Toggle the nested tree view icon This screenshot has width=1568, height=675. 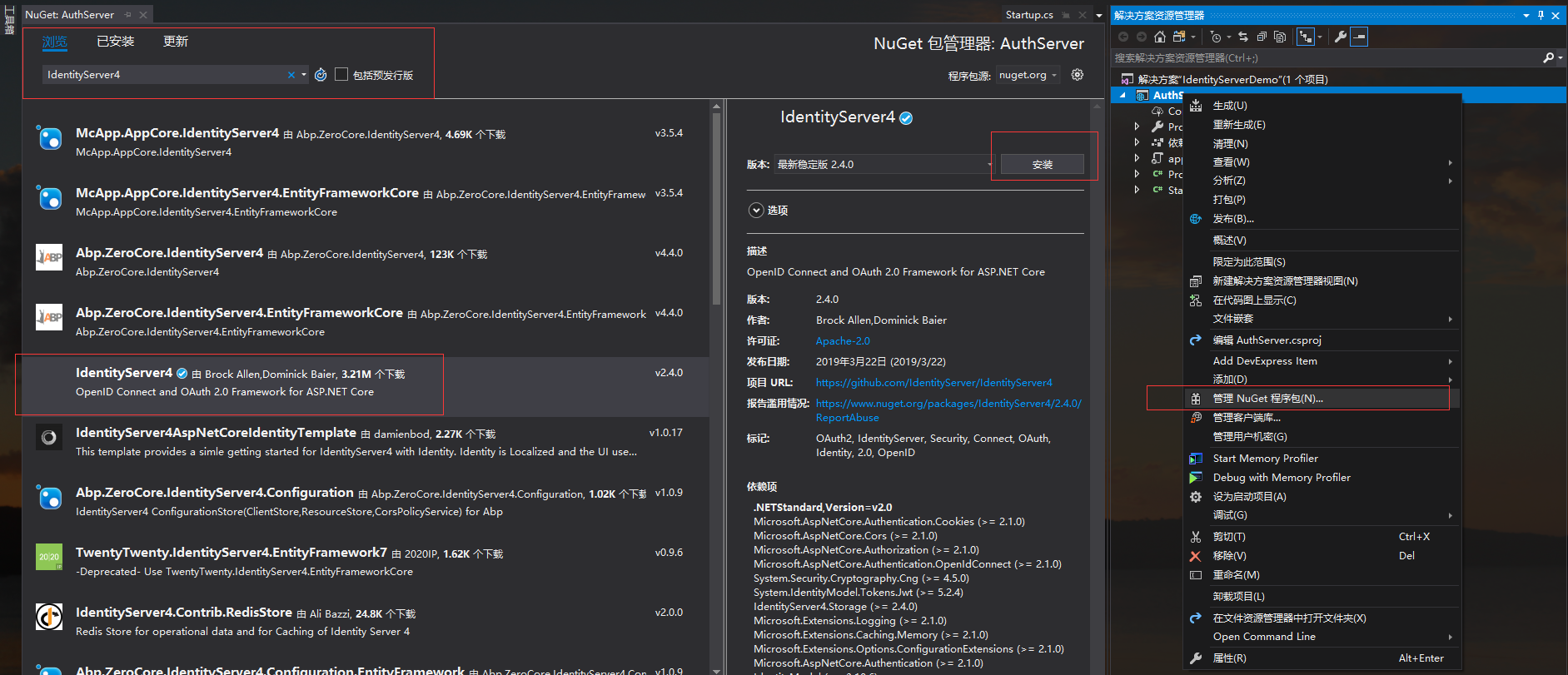[1306, 37]
